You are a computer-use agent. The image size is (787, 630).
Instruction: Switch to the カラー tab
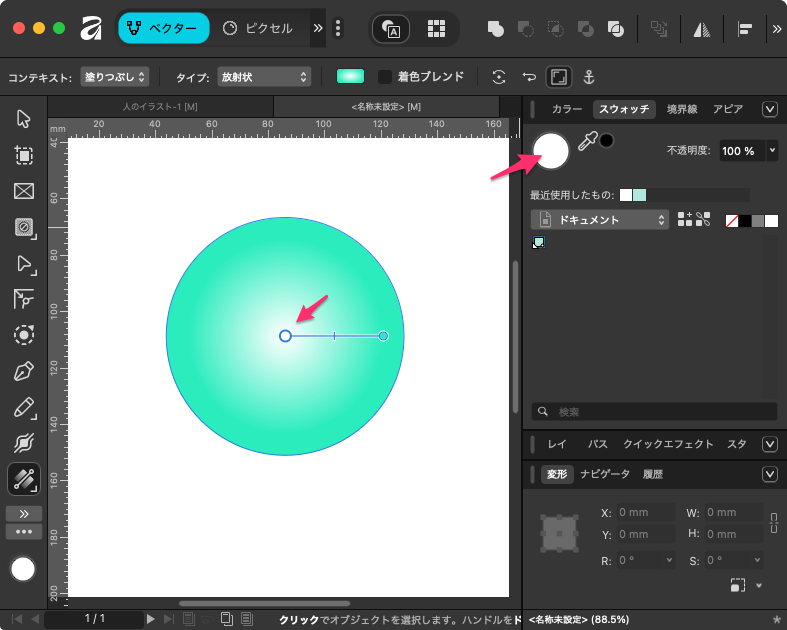click(x=567, y=109)
